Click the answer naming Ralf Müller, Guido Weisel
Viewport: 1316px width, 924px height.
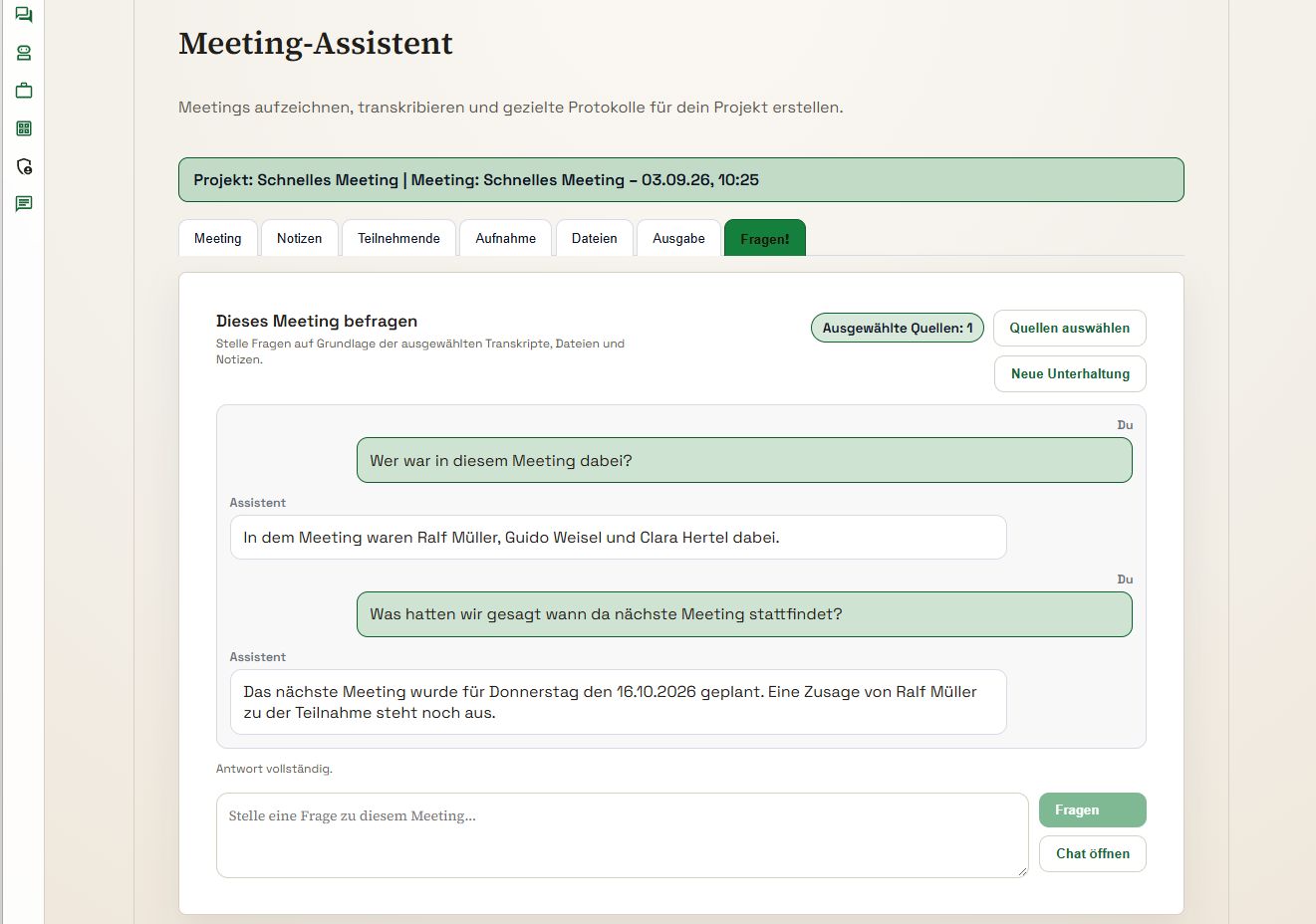(618, 537)
